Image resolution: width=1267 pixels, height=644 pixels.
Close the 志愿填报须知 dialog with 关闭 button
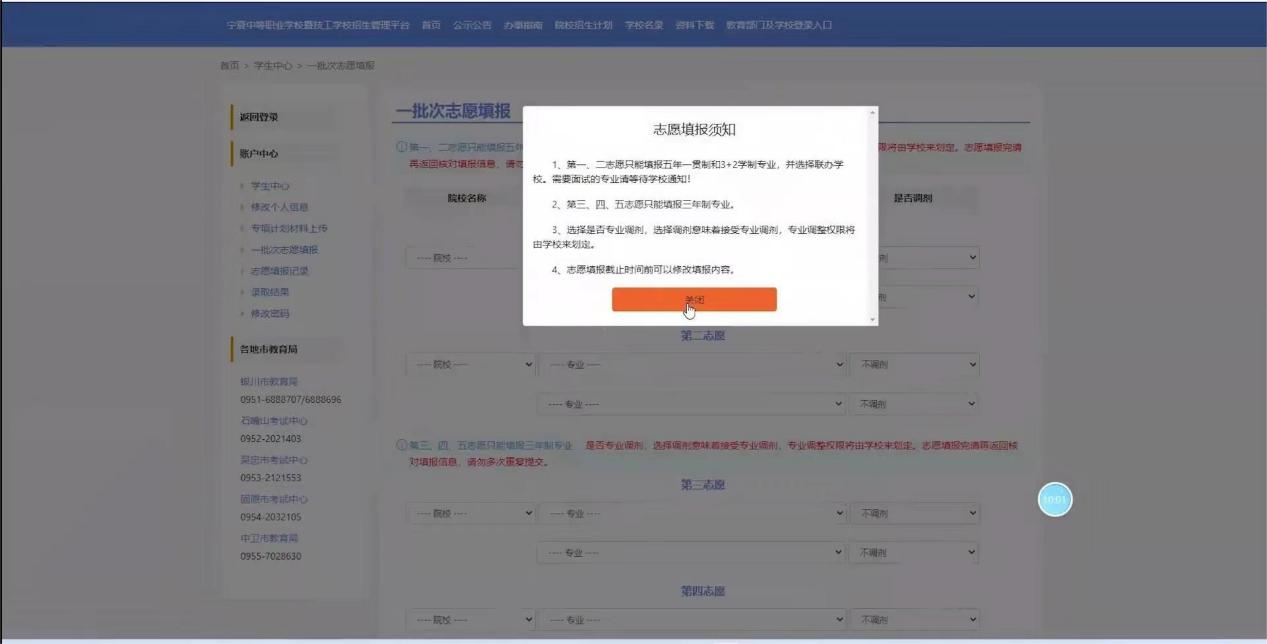pos(694,300)
